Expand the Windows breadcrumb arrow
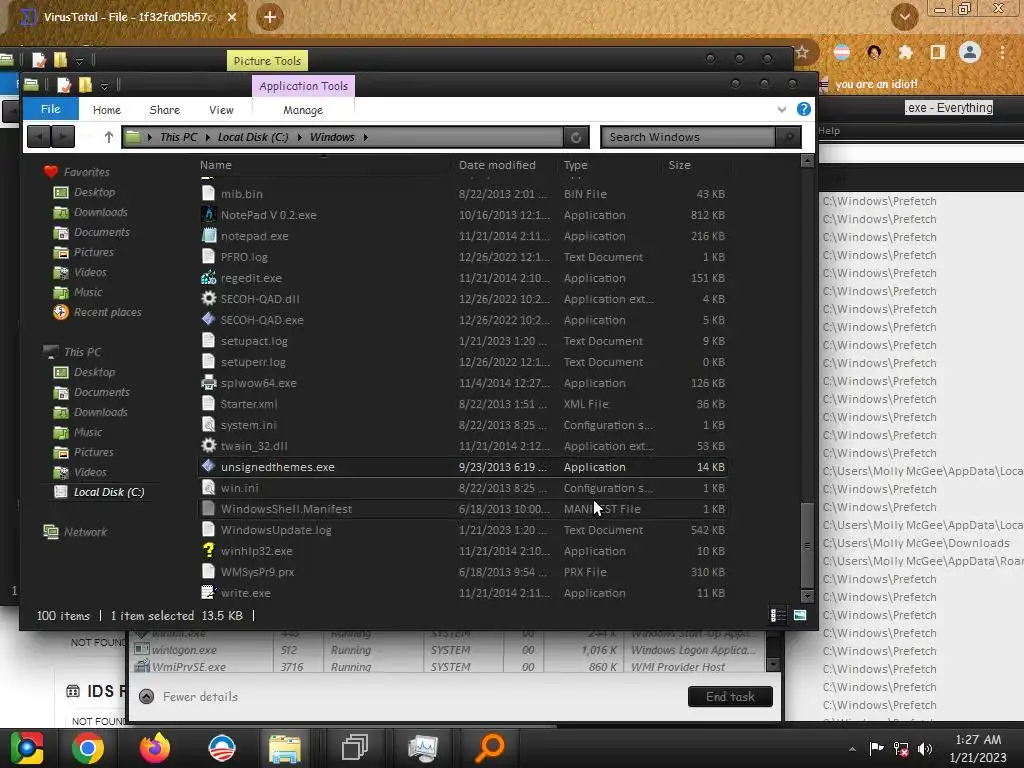 click(366, 137)
